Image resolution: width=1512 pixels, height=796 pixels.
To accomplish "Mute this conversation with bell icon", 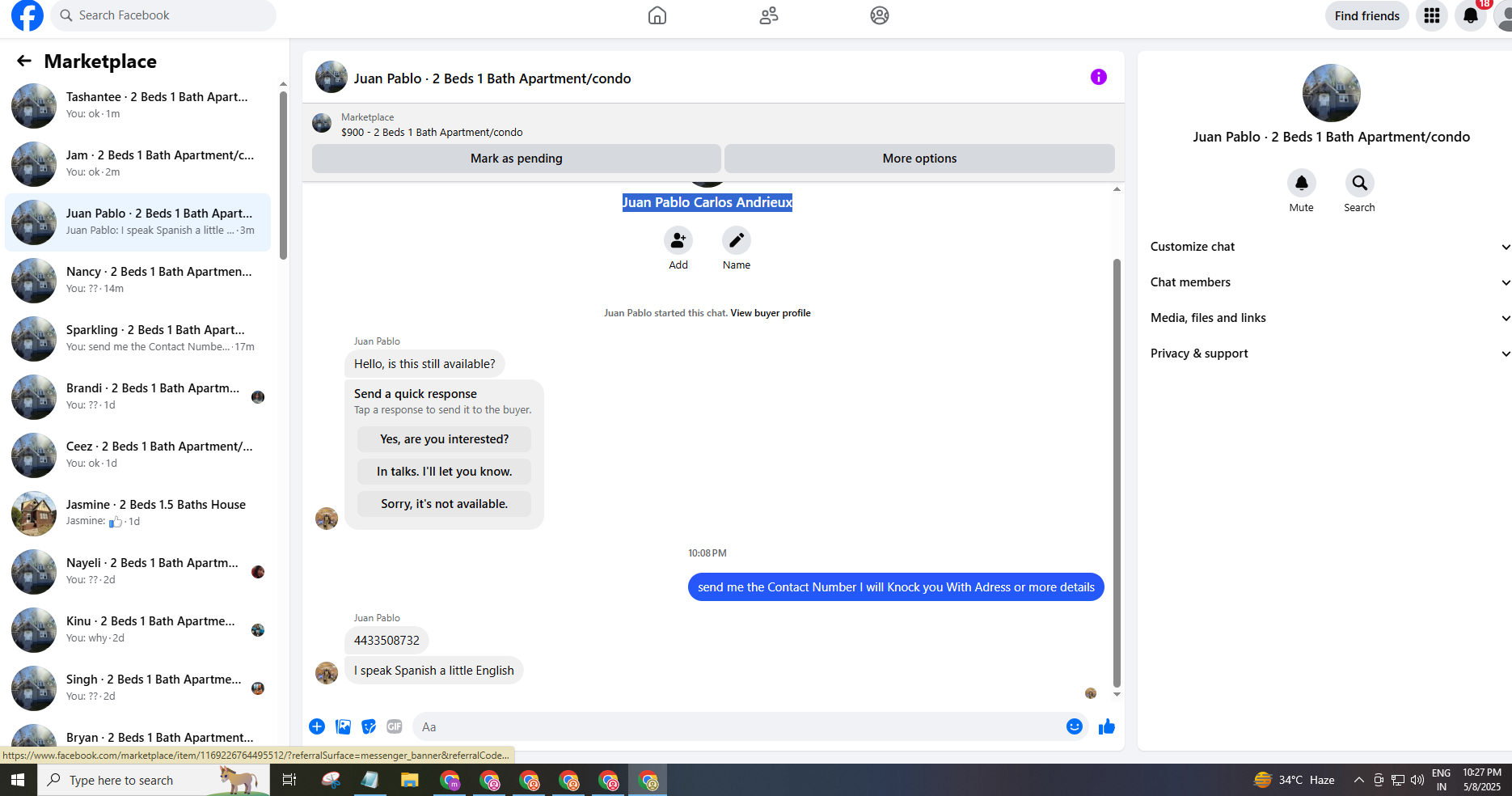I will (x=1302, y=183).
